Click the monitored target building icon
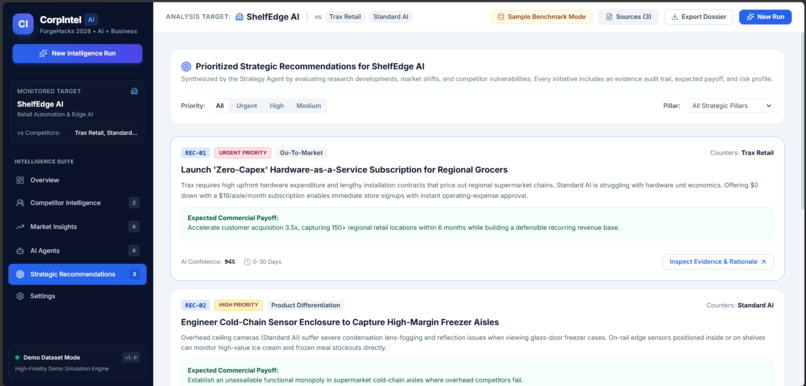Image resolution: width=806 pixels, height=386 pixels. [x=134, y=91]
